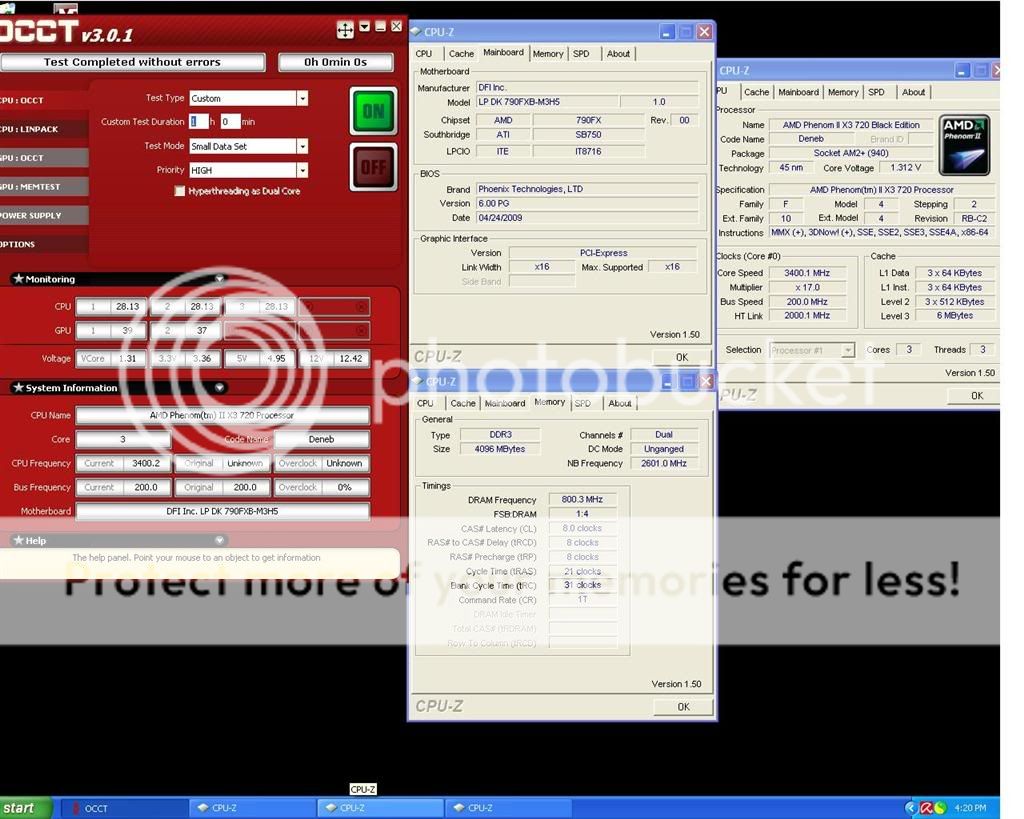
Task: Click the BIOS date '04/24/2009'
Action: (x=586, y=217)
